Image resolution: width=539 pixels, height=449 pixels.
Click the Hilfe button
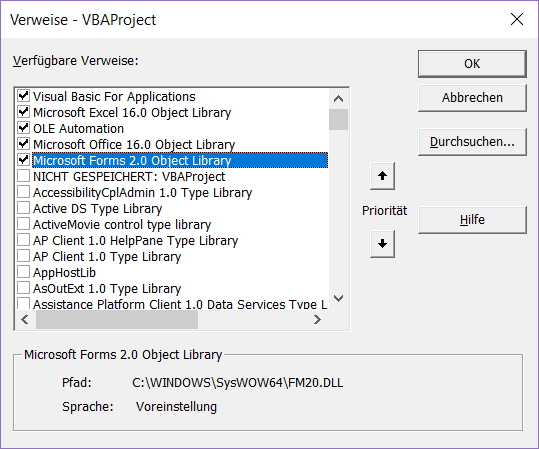click(472, 220)
